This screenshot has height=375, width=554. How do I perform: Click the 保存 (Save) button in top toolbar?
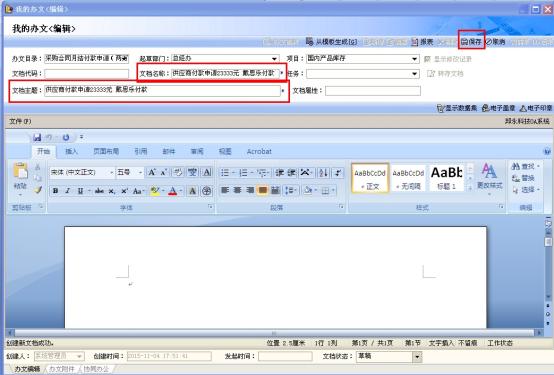(472, 42)
